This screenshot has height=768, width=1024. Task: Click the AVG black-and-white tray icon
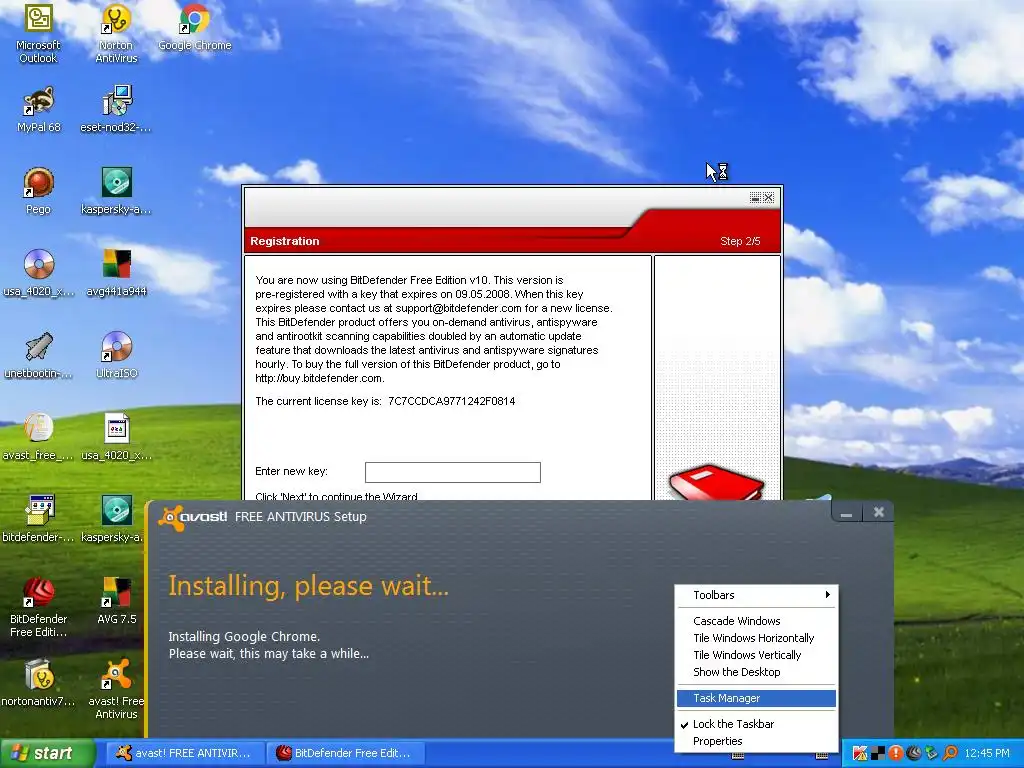point(878,753)
